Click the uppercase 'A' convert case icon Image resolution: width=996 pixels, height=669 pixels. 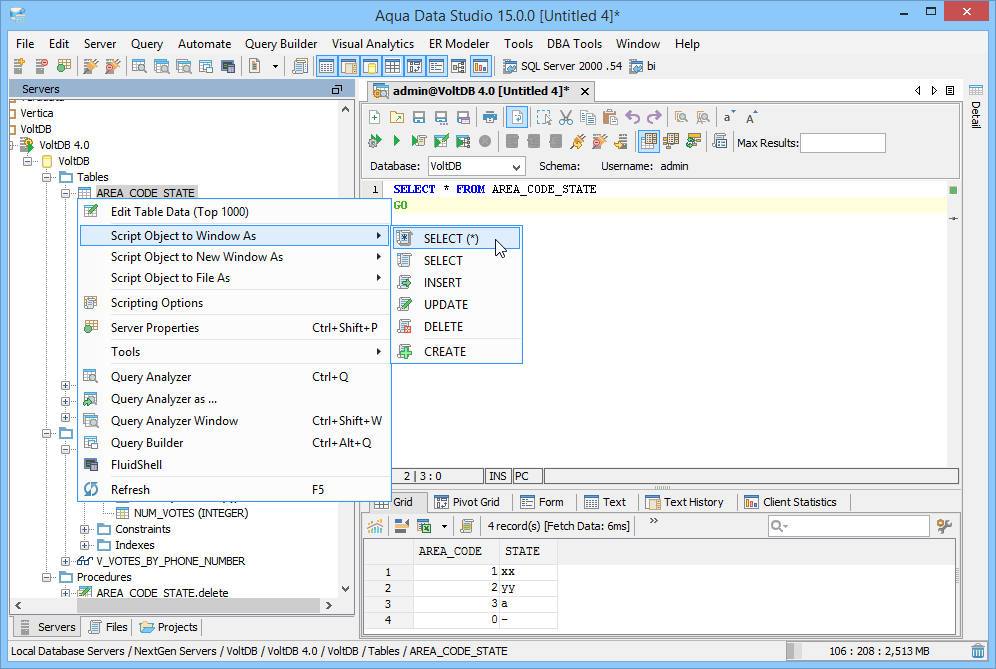pyautogui.click(x=751, y=118)
